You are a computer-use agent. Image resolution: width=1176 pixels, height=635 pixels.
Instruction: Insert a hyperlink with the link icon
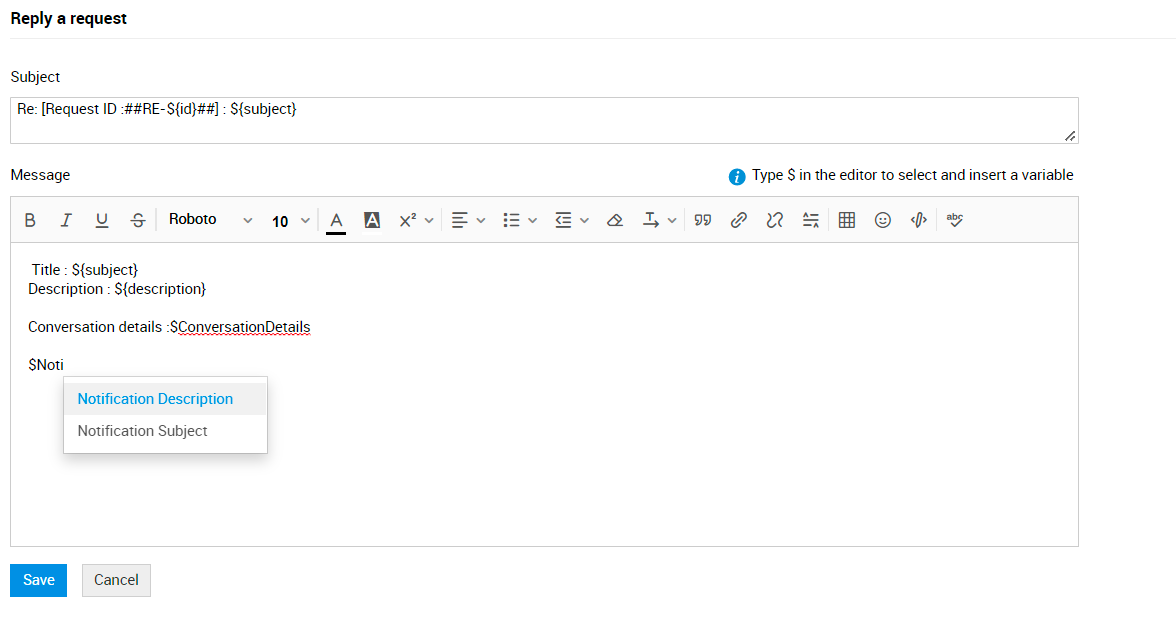(739, 220)
